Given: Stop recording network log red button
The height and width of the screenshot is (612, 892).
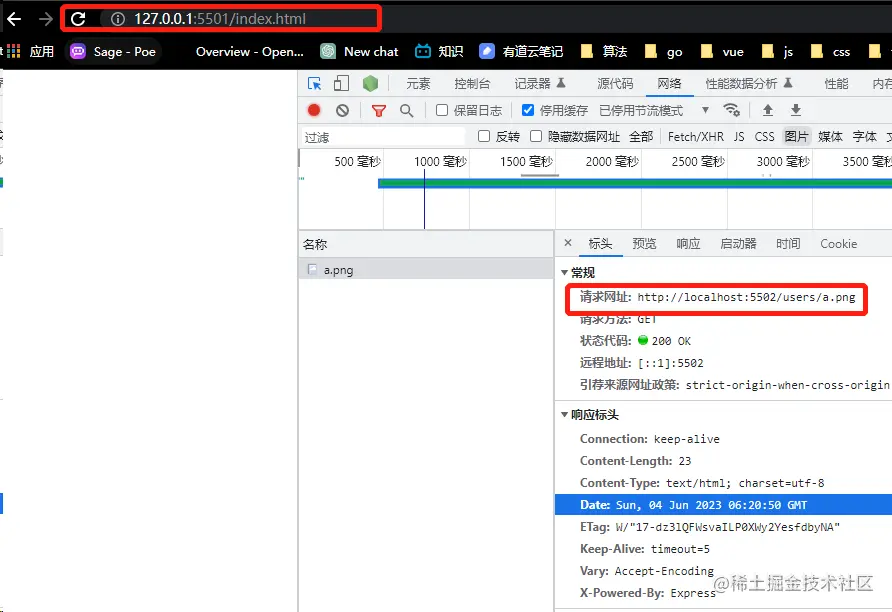Looking at the screenshot, I should pyautogui.click(x=314, y=110).
